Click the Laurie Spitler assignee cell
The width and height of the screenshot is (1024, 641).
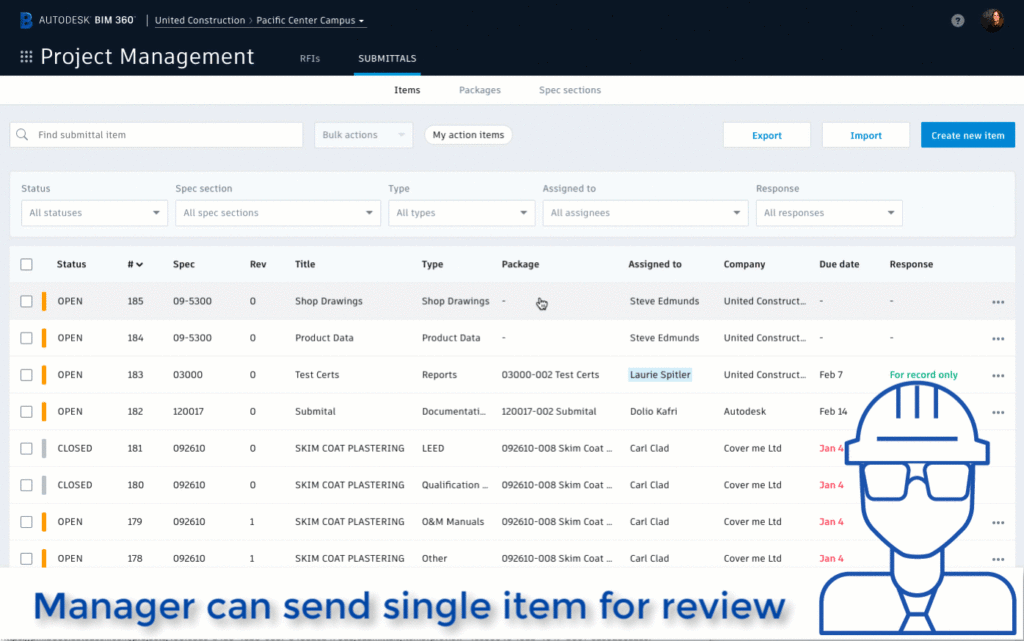[660, 375]
